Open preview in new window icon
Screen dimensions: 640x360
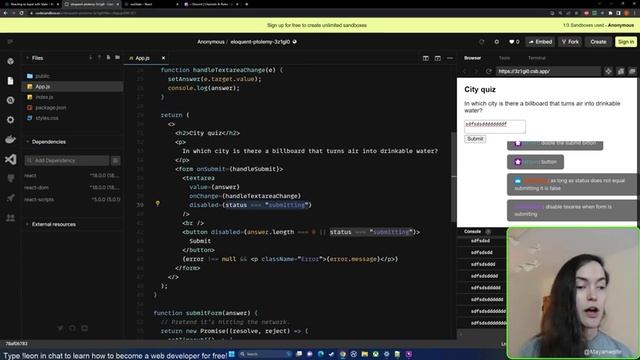pos(632,71)
